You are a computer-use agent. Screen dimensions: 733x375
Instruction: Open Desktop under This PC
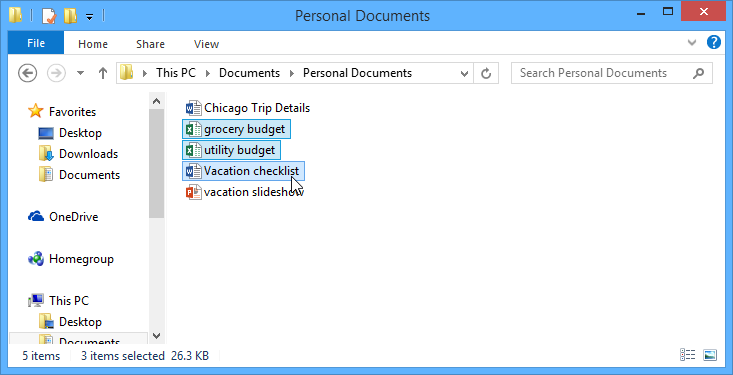point(80,322)
